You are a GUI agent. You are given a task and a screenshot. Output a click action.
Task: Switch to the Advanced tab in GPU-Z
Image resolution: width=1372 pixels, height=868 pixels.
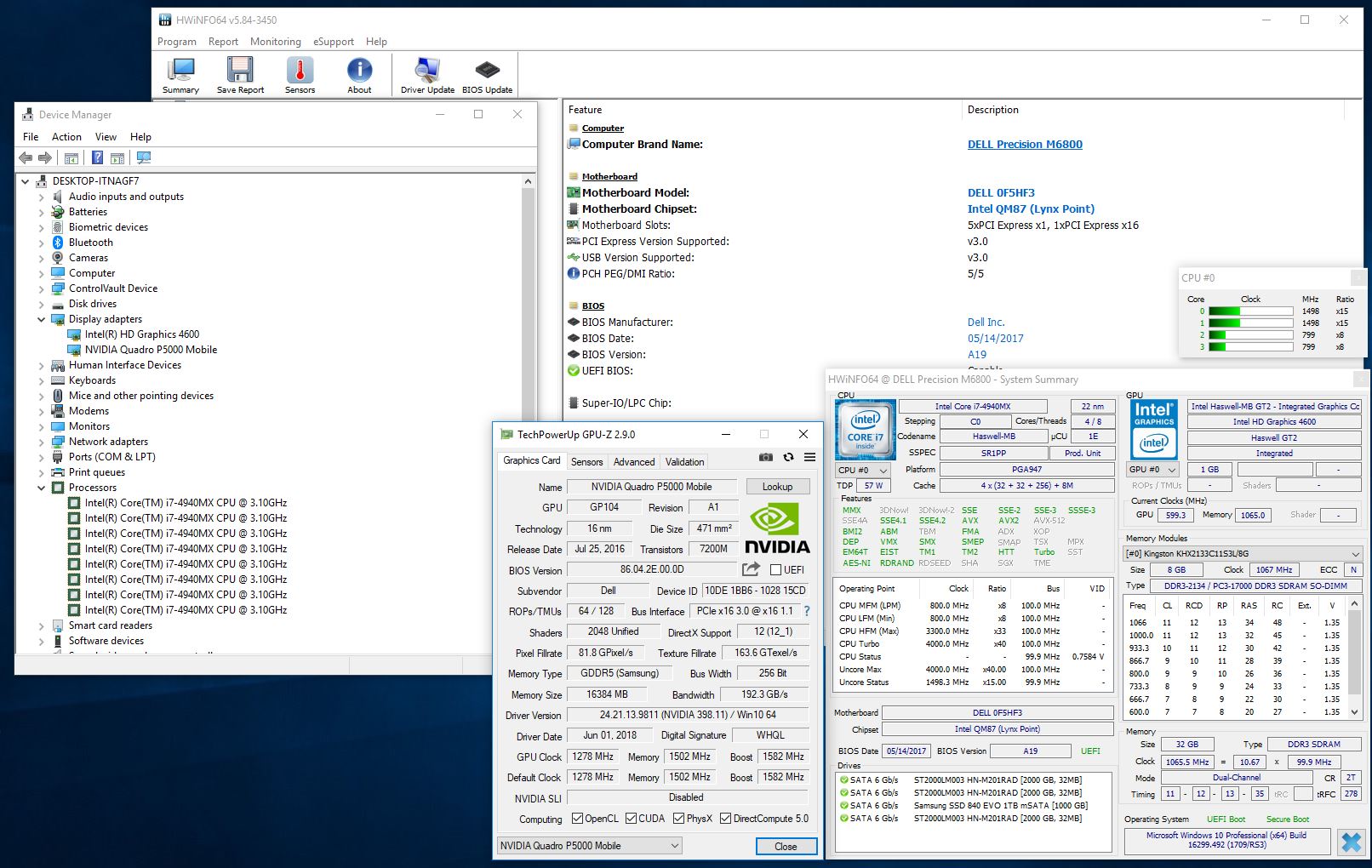tap(634, 462)
